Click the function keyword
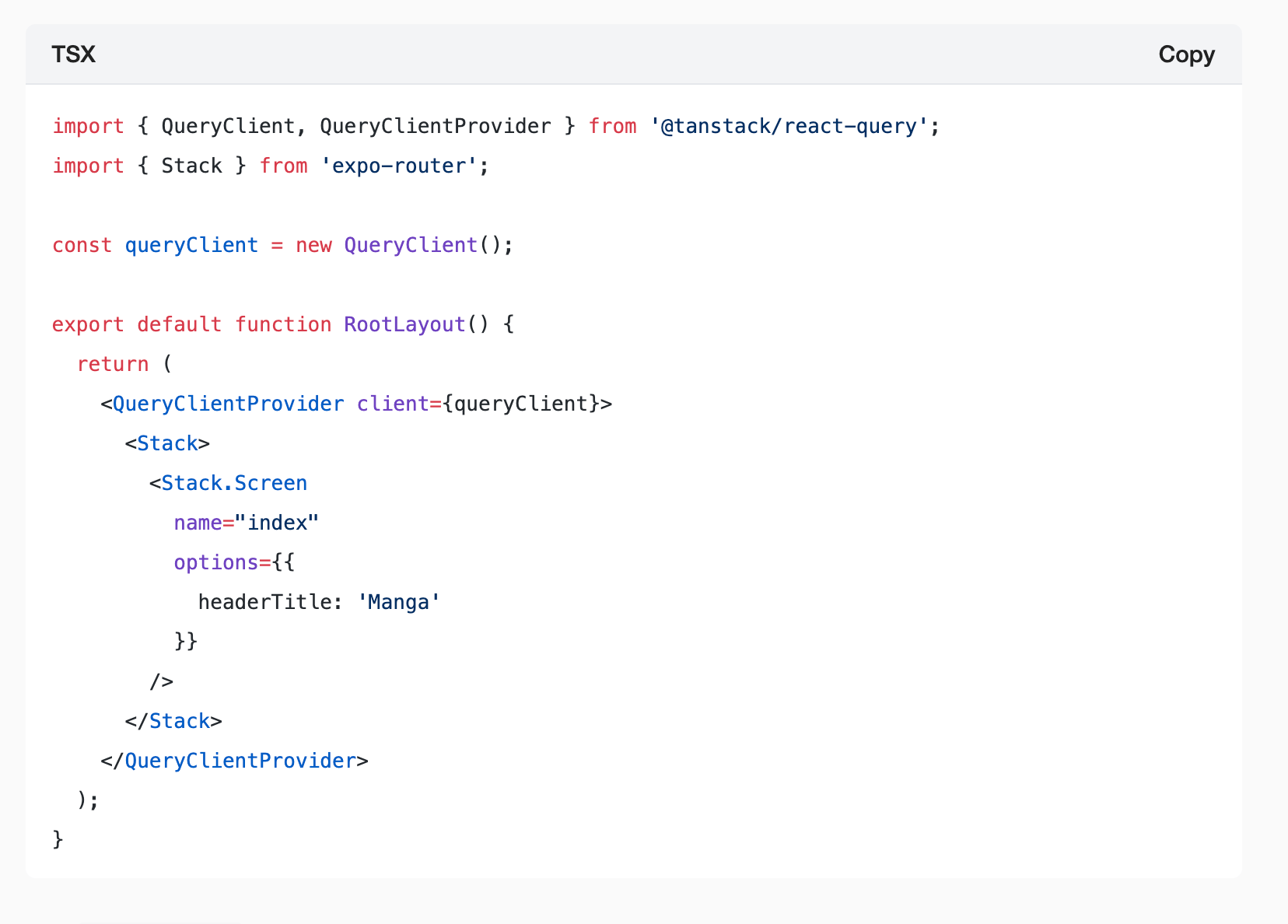Viewport: 1288px width, 924px height. tap(283, 324)
